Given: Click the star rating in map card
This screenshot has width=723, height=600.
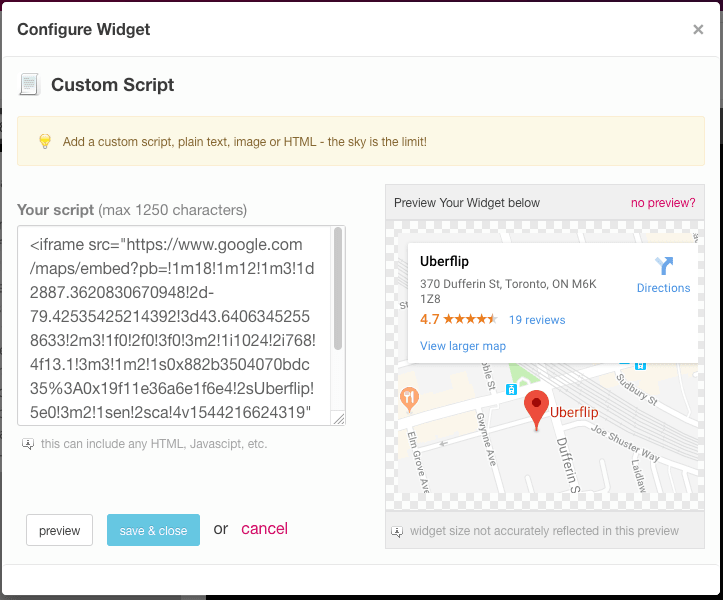Looking at the screenshot, I should coord(470,319).
